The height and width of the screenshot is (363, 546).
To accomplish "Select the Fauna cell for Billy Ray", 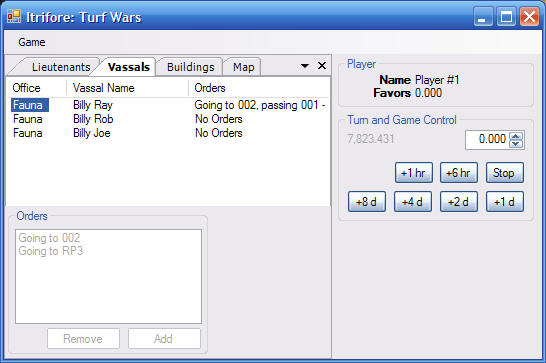I will pos(30,105).
